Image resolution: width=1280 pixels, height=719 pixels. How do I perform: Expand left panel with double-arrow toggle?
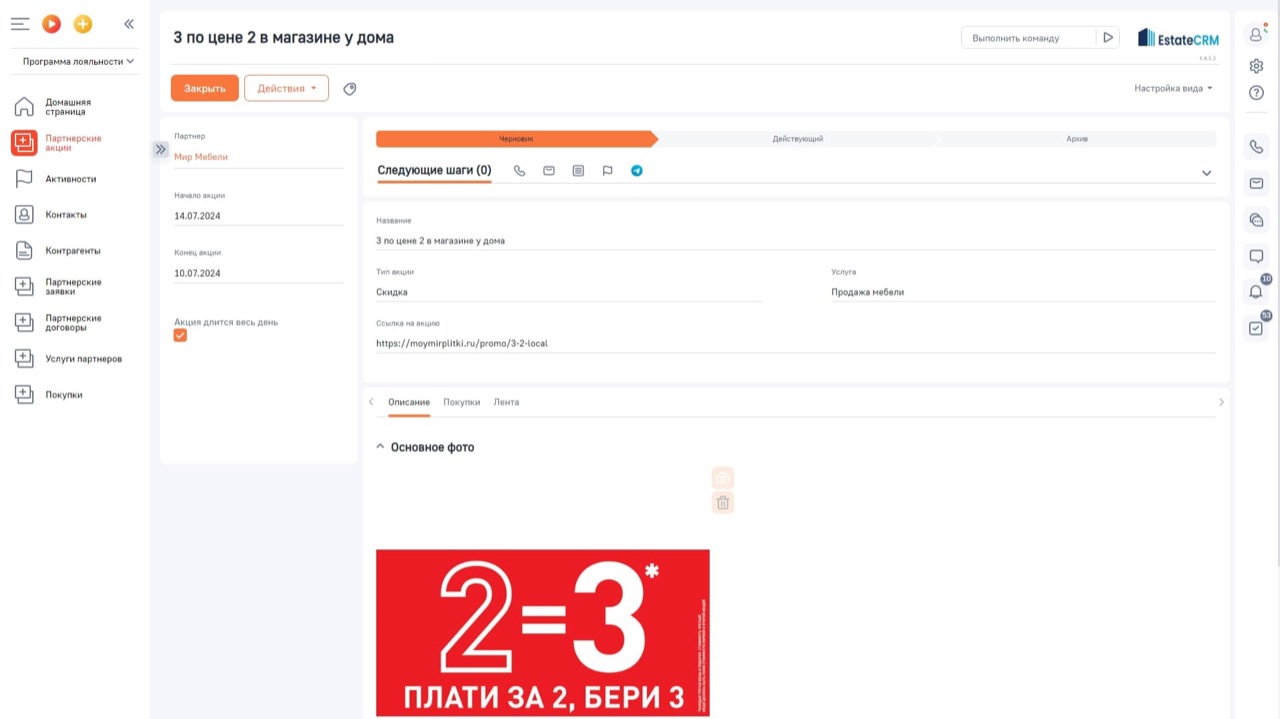(x=160, y=149)
